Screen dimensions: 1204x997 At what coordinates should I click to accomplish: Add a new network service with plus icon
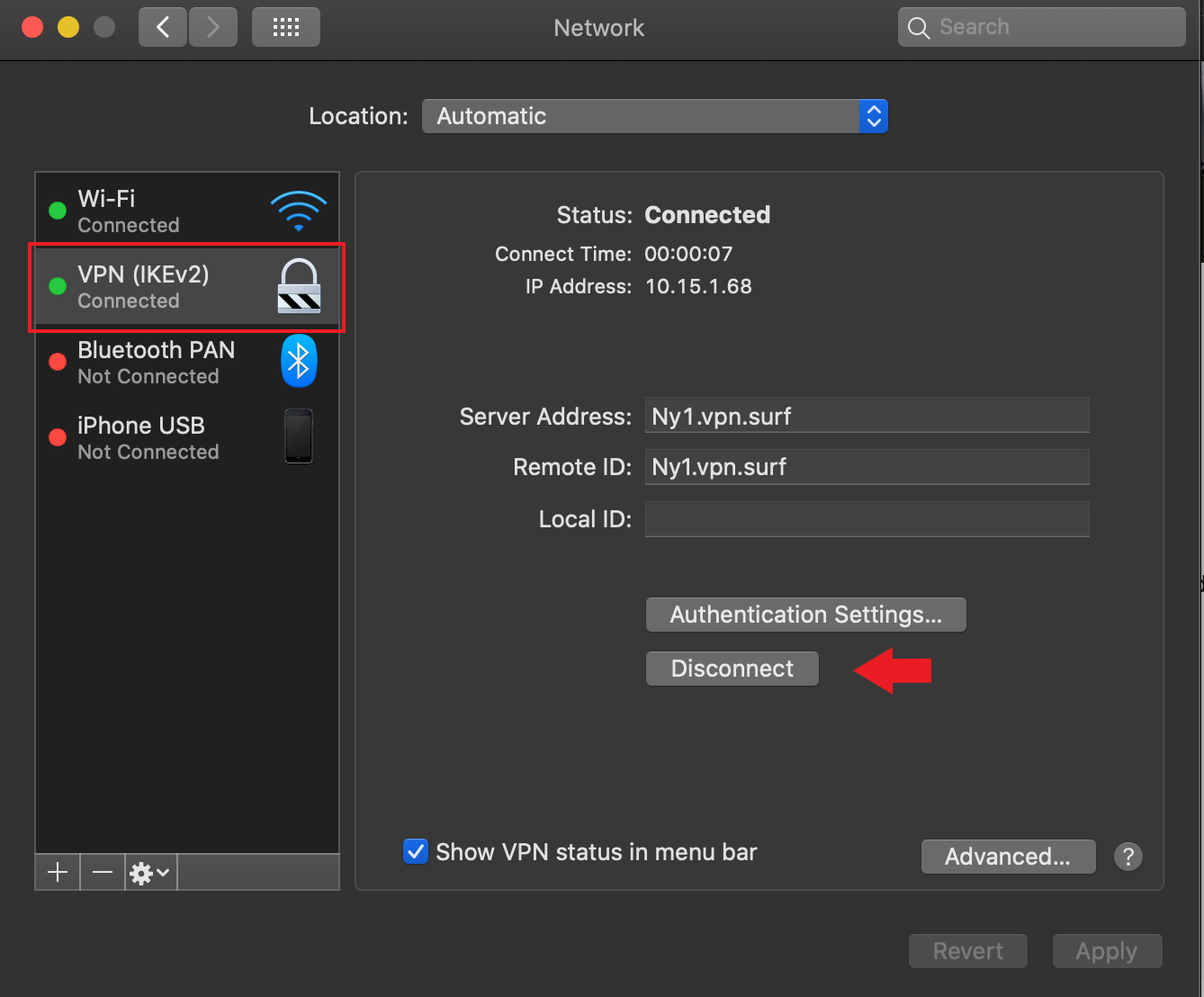[57, 872]
